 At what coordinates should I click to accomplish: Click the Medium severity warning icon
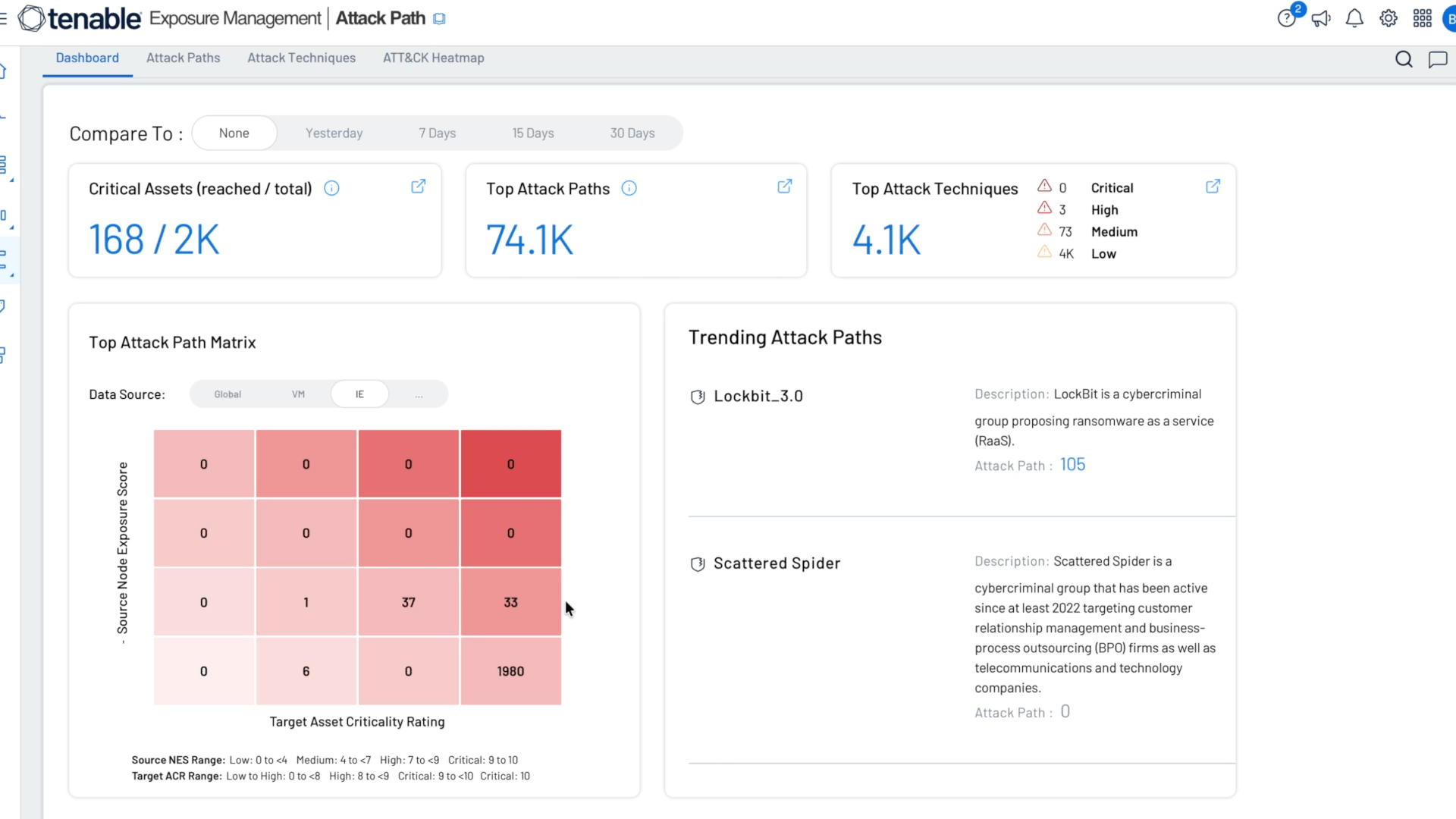pyautogui.click(x=1044, y=230)
